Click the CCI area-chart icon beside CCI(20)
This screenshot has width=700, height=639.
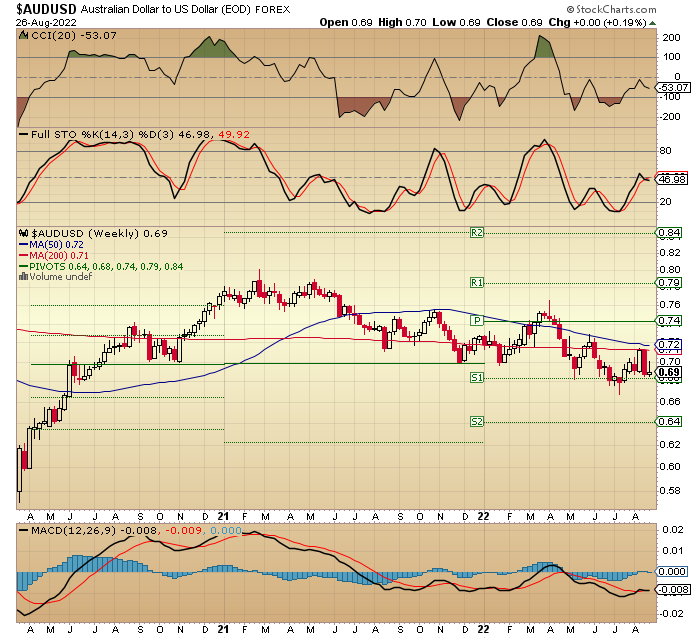pyautogui.click(x=23, y=35)
